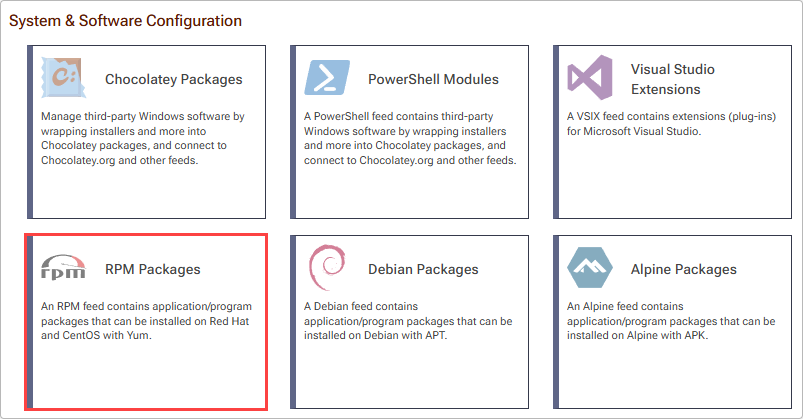Click the Alpine APK description paragraph

coord(671,321)
